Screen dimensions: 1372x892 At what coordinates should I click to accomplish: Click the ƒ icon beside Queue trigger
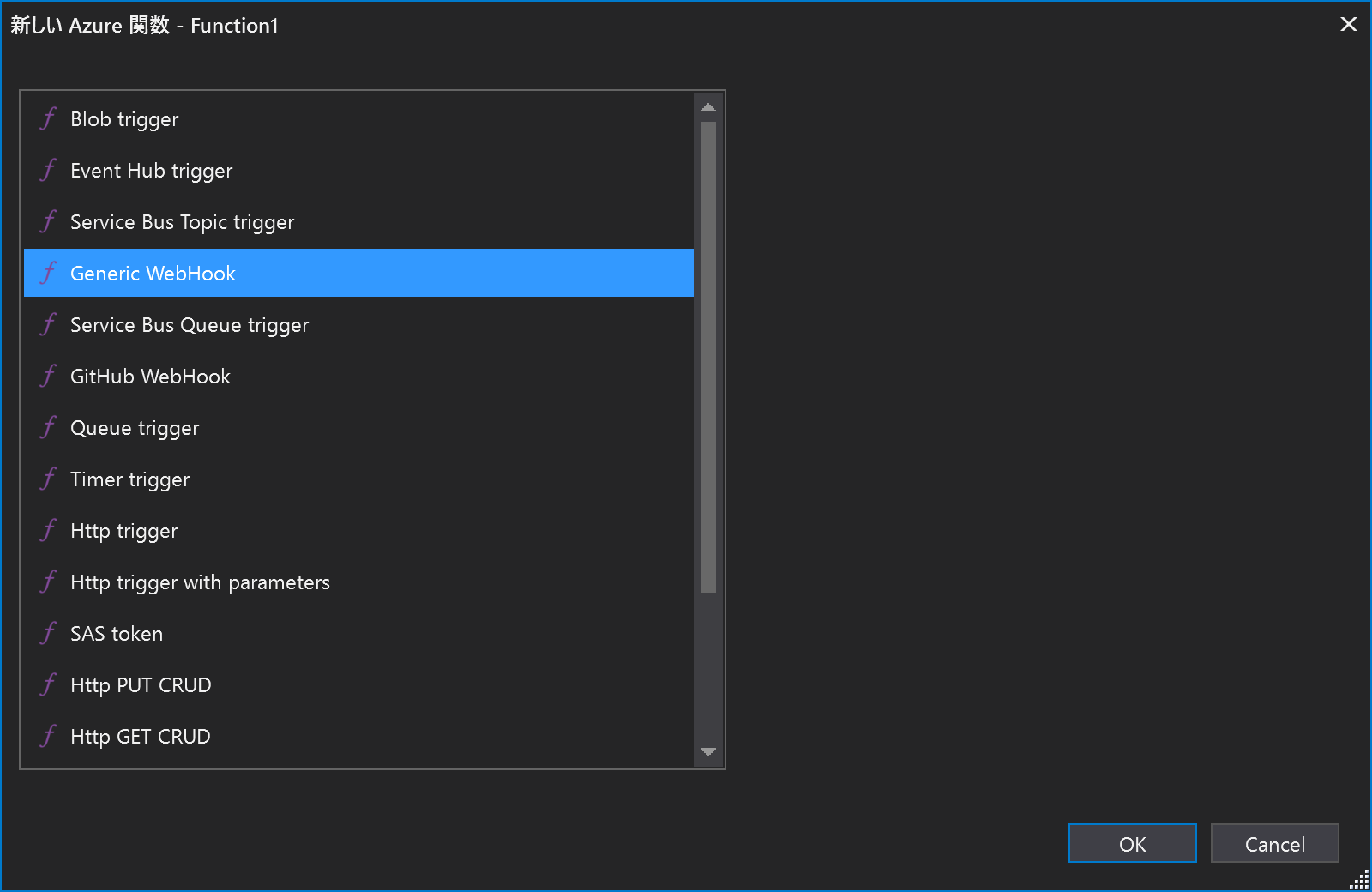pyautogui.click(x=48, y=427)
